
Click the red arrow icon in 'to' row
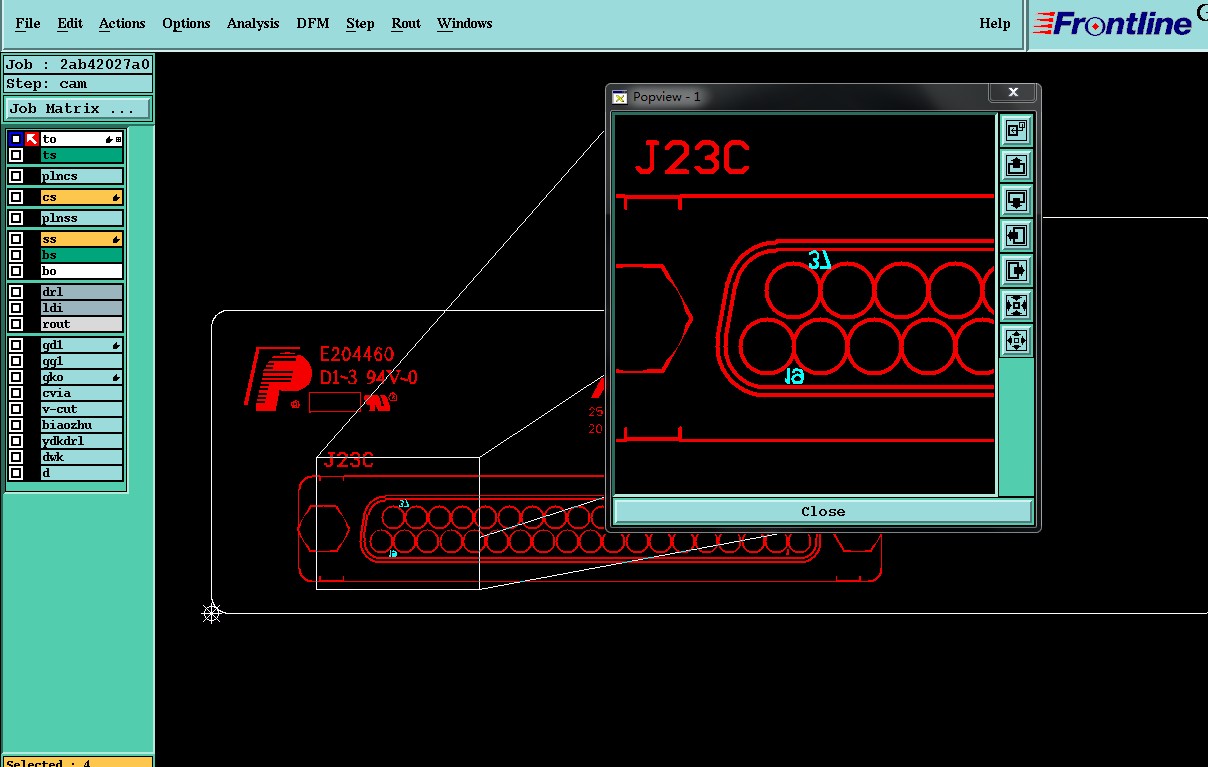tap(32, 139)
